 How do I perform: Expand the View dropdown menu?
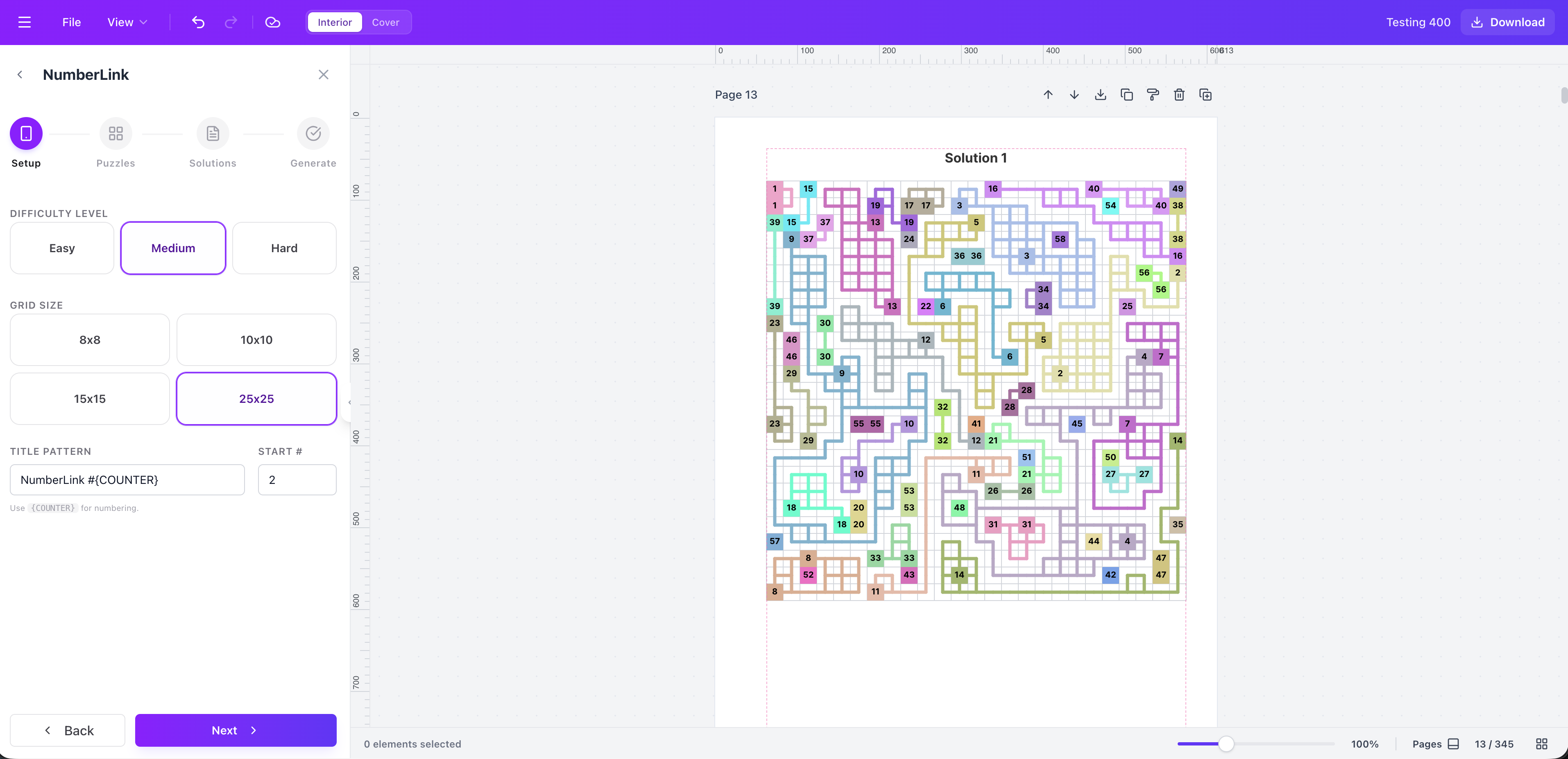tap(127, 23)
